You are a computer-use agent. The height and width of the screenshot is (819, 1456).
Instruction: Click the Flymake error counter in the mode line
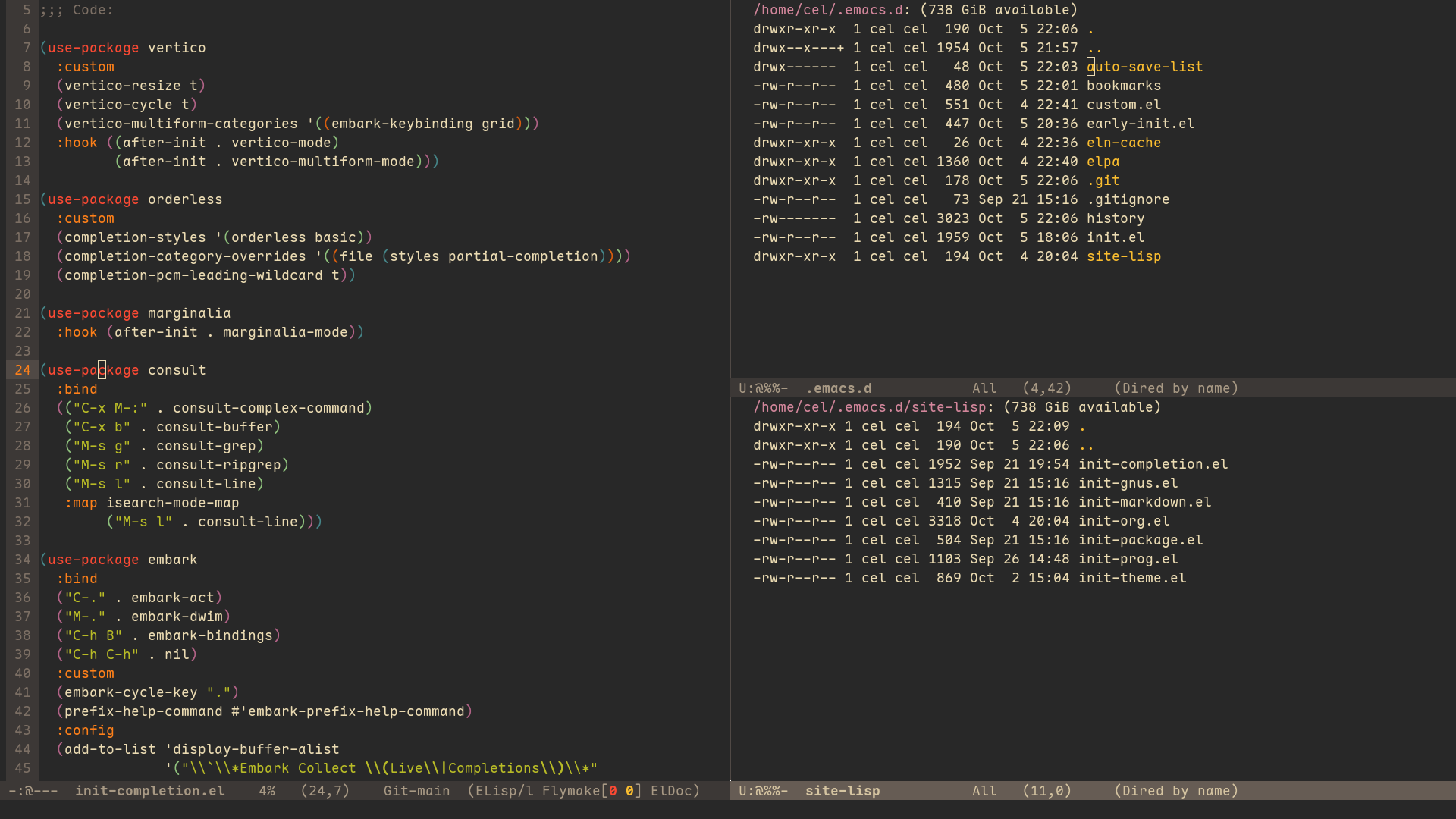[x=622, y=791]
